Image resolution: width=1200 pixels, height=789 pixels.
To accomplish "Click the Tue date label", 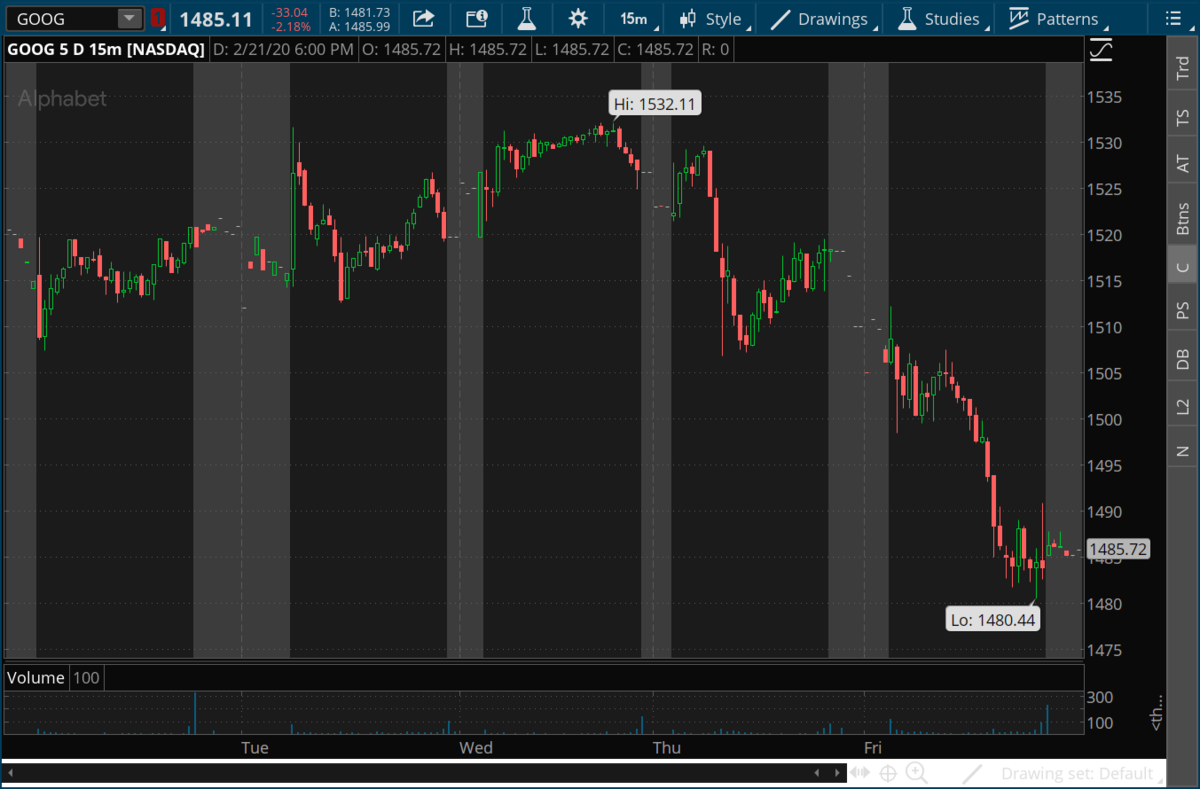I will (x=255, y=747).
